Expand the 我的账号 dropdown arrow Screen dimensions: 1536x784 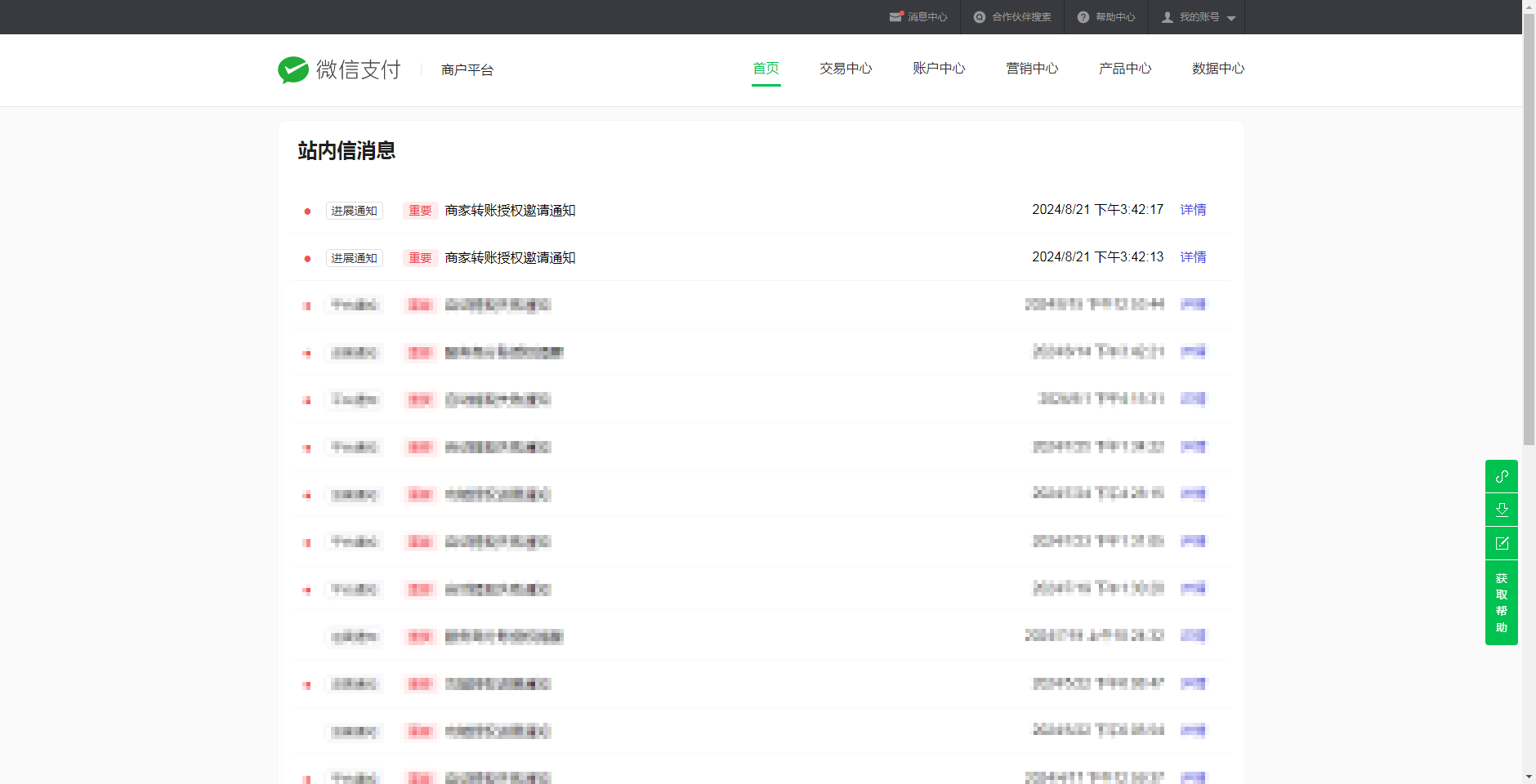(x=1231, y=18)
